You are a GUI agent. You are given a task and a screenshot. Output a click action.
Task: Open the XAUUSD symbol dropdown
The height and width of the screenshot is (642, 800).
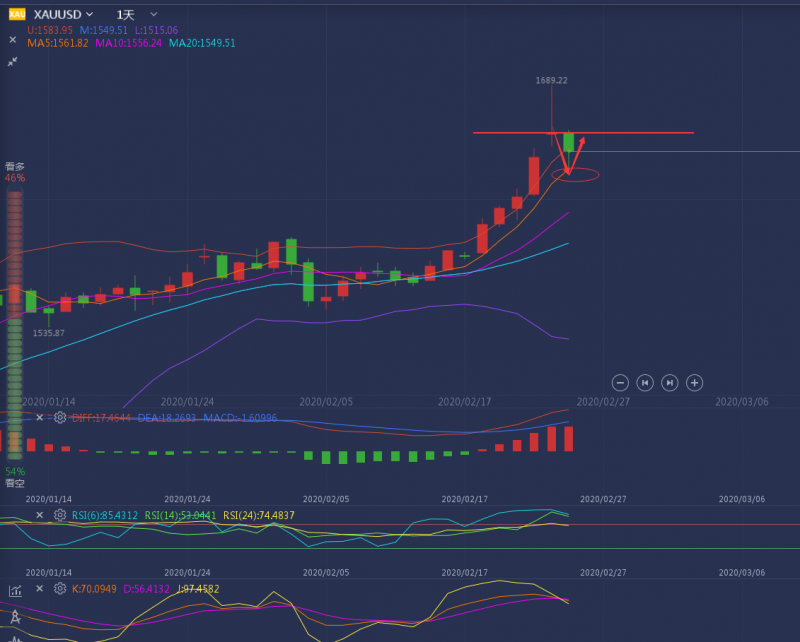pos(63,14)
